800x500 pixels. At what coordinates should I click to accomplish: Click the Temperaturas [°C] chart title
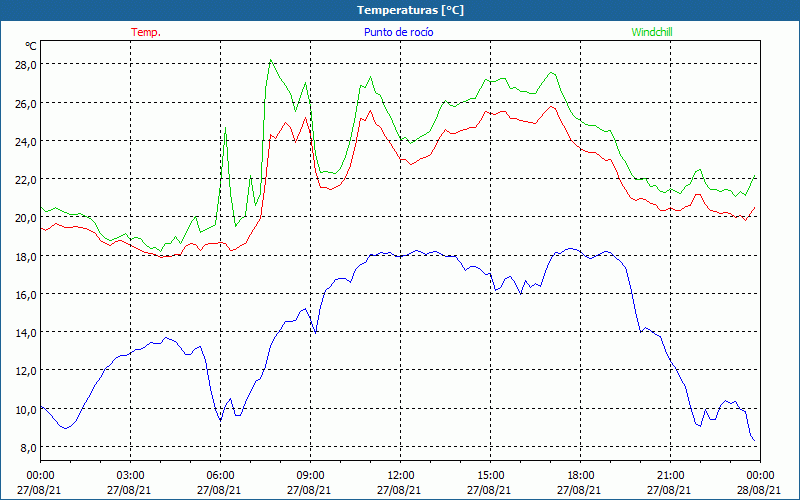click(x=410, y=10)
